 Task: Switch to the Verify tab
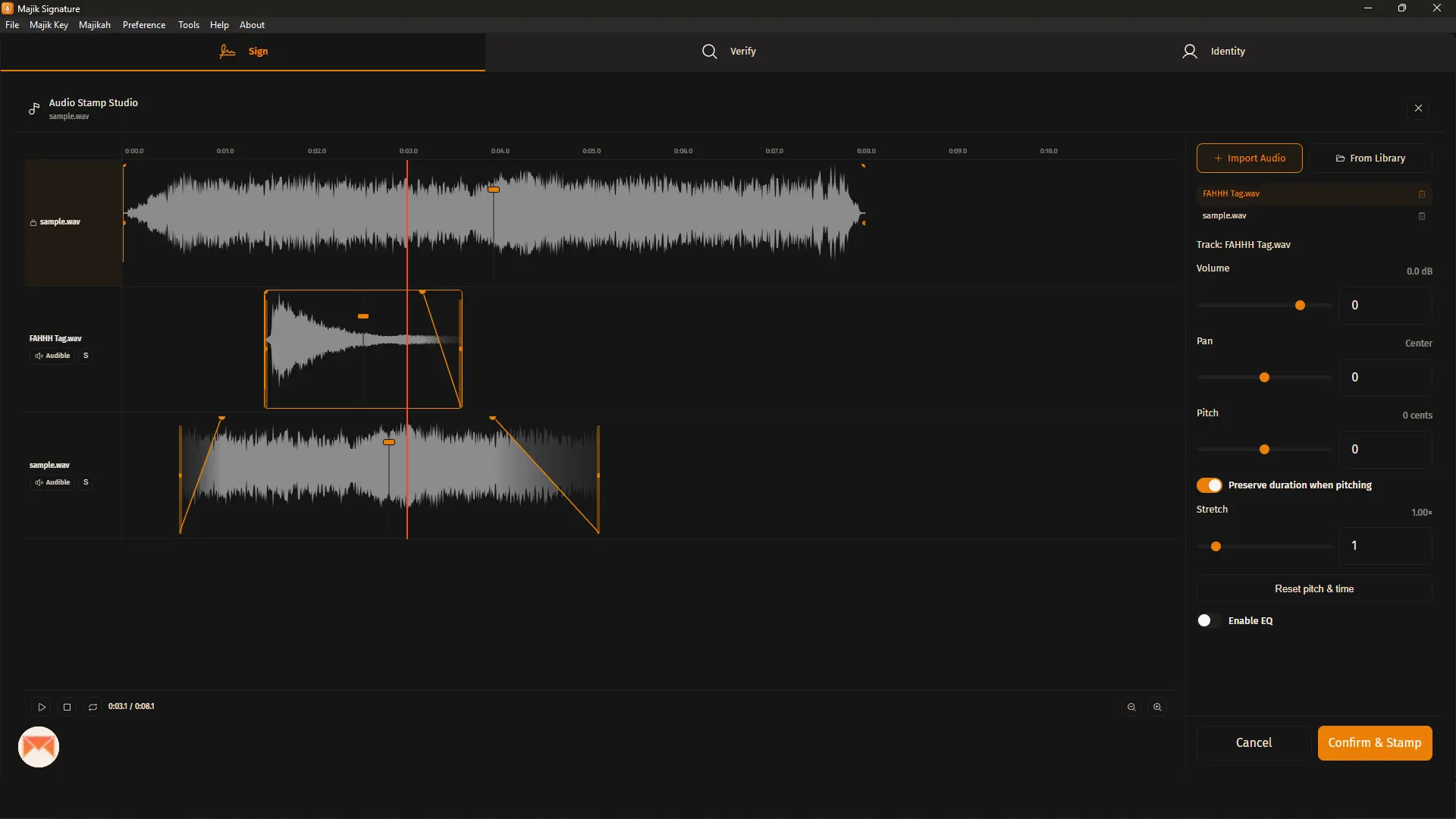tap(728, 52)
